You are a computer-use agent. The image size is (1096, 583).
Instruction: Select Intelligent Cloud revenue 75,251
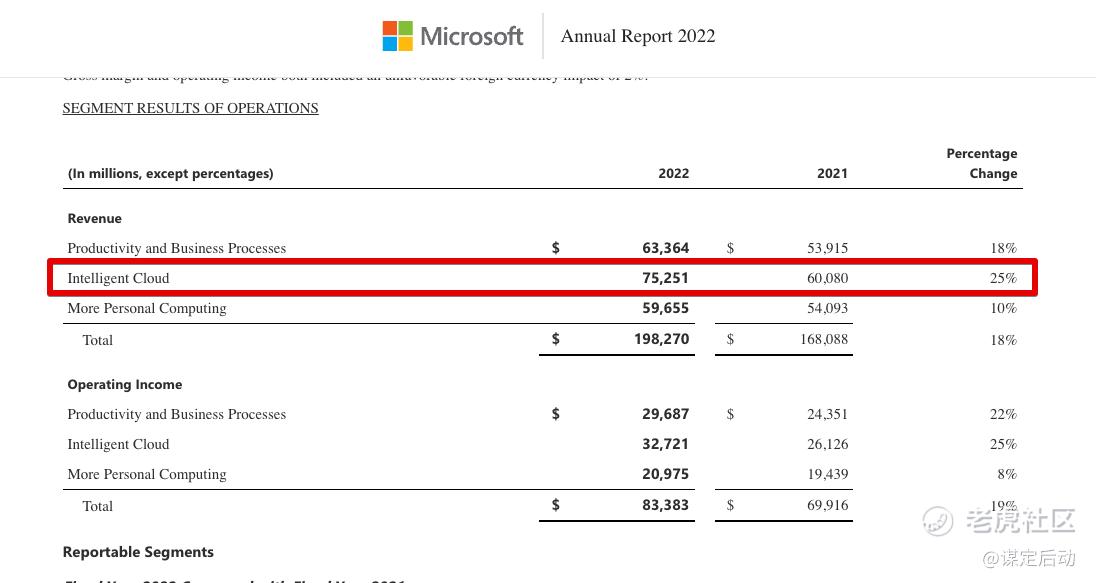[x=665, y=278]
